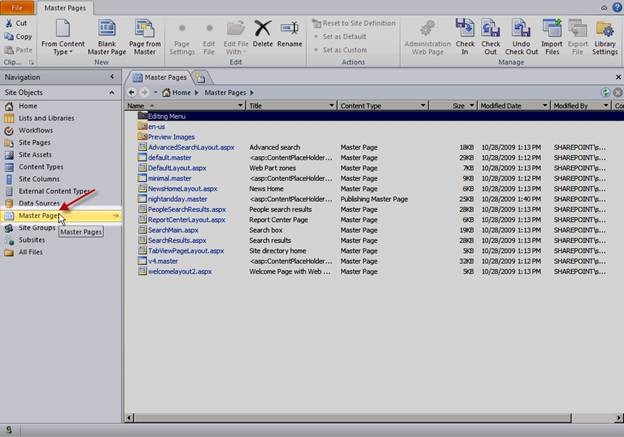Open AdvancedSearchLayout.aspx file
Viewport: 624px width, 437px height.
point(191,147)
